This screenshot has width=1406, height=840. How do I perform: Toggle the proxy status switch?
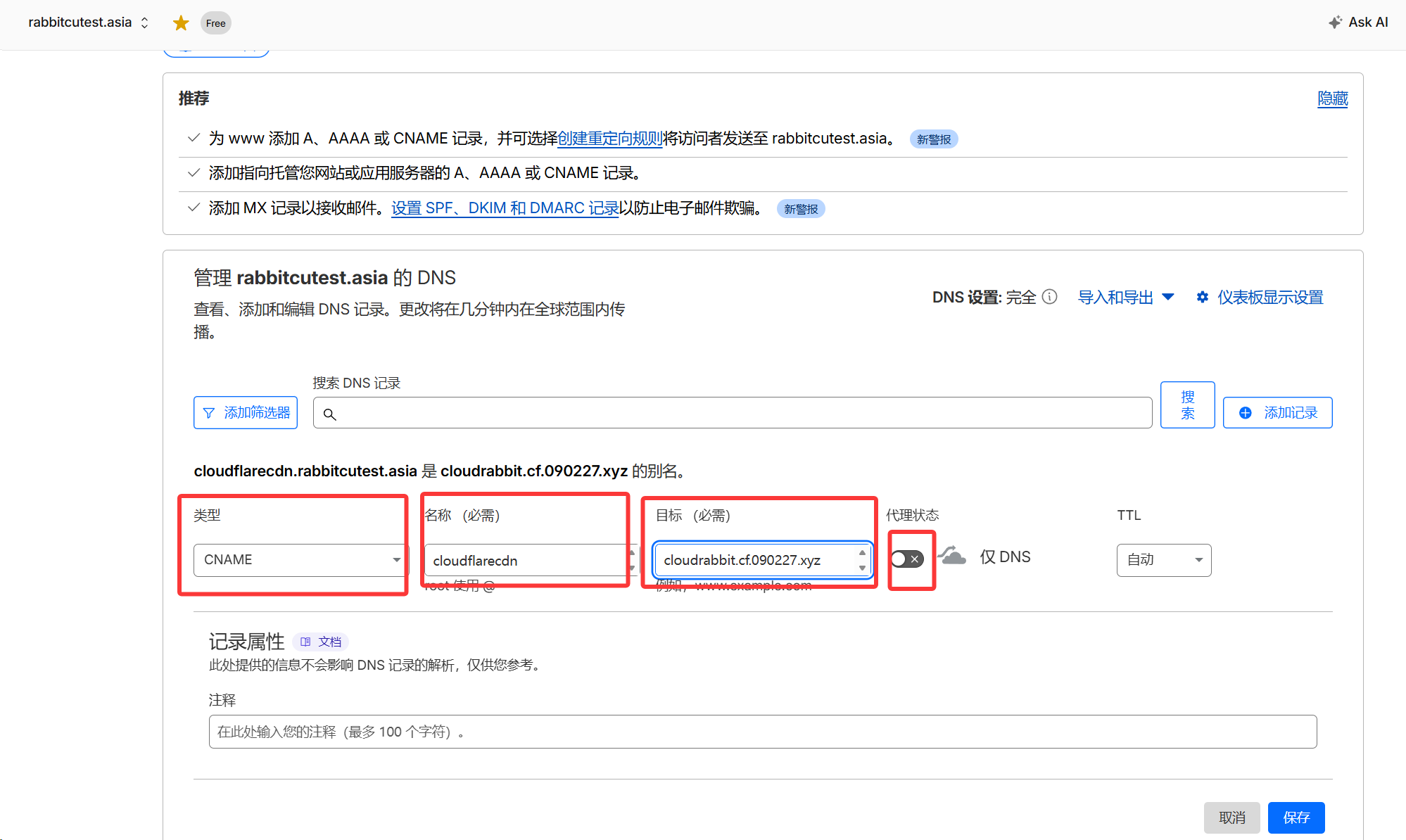[906, 559]
